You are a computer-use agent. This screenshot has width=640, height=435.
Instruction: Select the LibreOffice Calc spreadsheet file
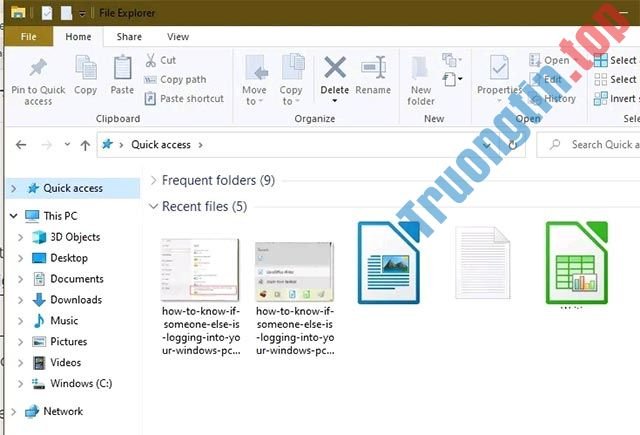click(x=577, y=263)
